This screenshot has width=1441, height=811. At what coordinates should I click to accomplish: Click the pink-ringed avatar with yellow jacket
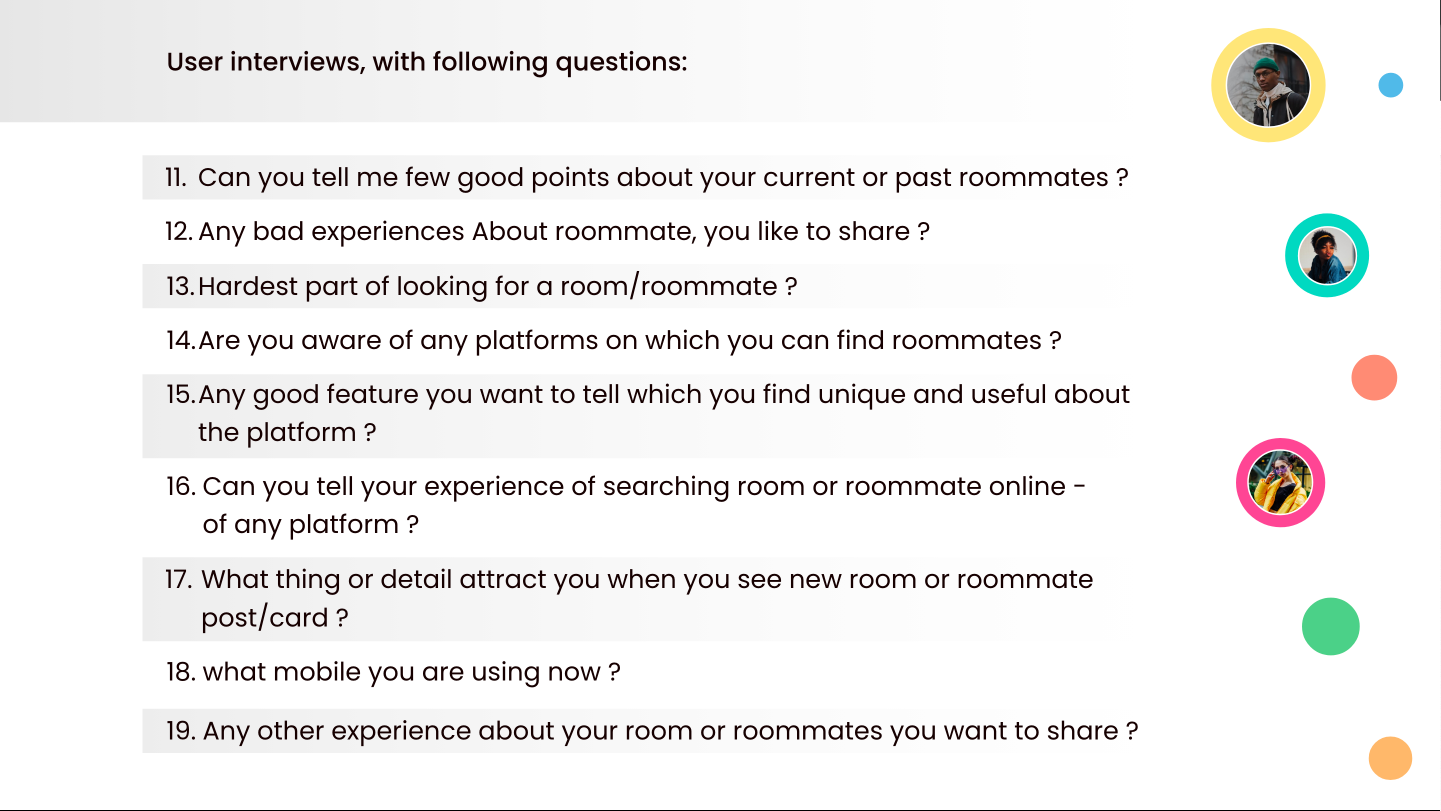point(1280,483)
